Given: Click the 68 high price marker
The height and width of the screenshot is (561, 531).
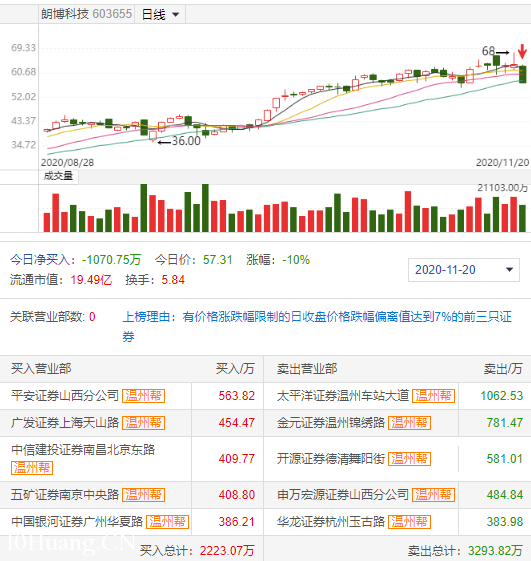Looking at the screenshot, I should pyautogui.click(x=495, y=51).
